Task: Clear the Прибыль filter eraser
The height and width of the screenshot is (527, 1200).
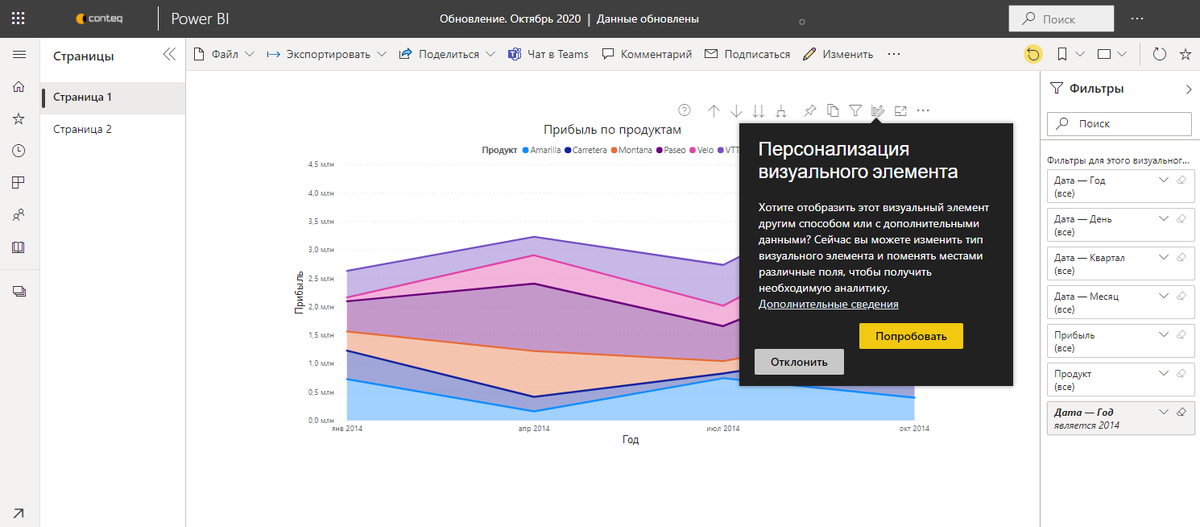Action: click(1181, 335)
